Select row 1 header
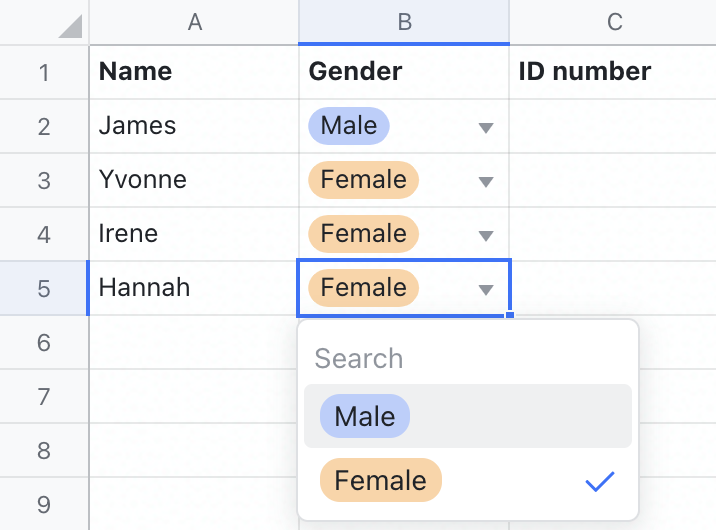This screenshot has height=530, width=716. tap(43, 72)
